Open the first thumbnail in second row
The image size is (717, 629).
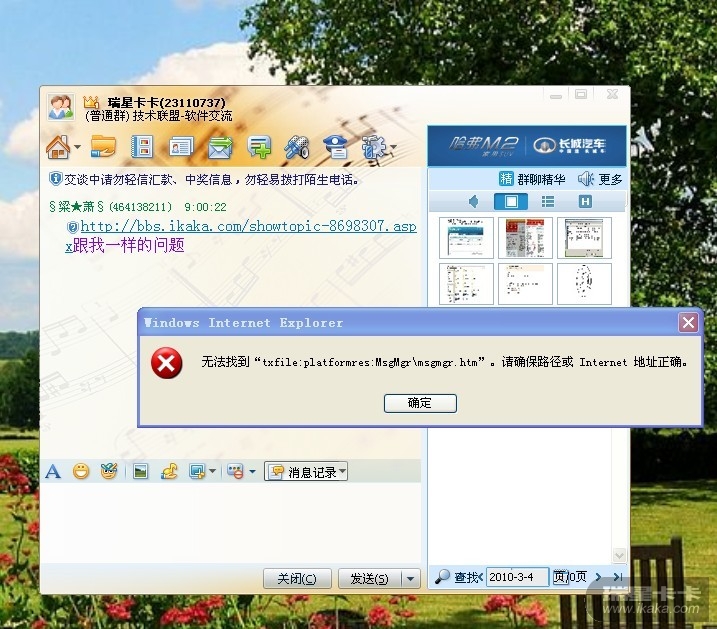(x=466, y=283)
